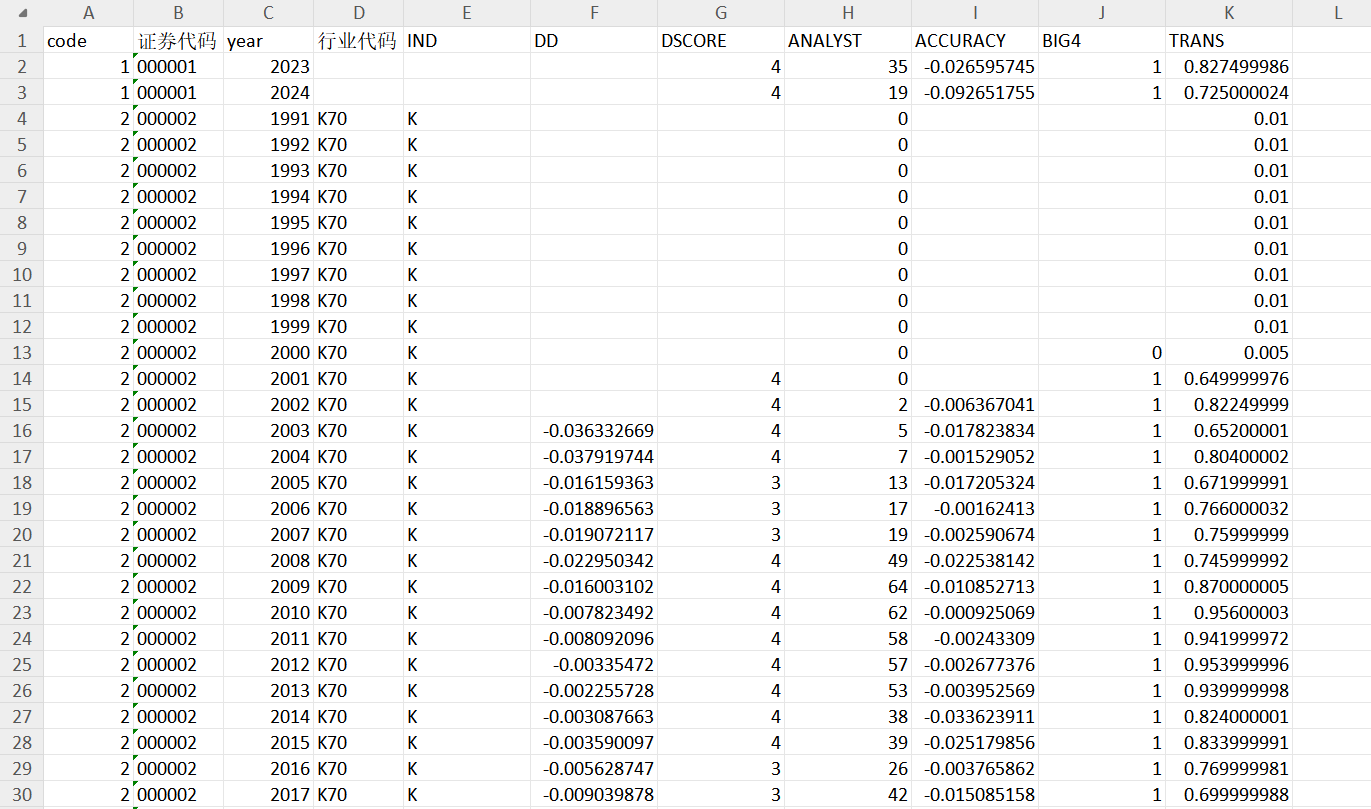Click the DD value -0.00335472
1371x809 pixels.
click(x=594, y=665)
